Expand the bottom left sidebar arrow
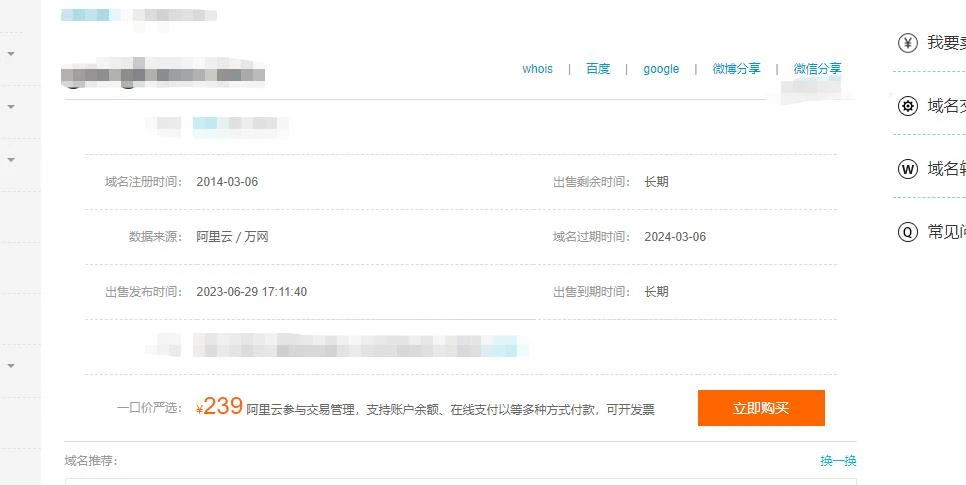Viewport: 966px width, 485px height. coord(10,366)
